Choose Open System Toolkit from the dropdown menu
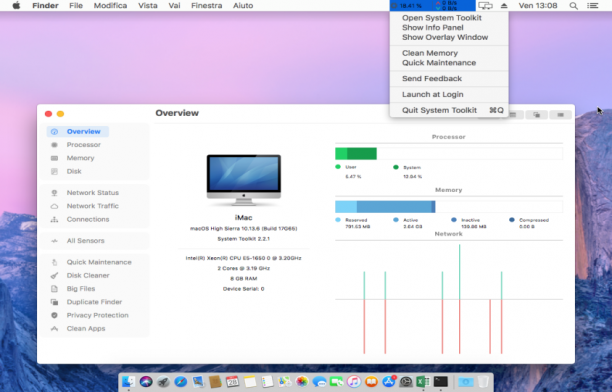This screenshot has width=612, height=392. click(441, 18)
